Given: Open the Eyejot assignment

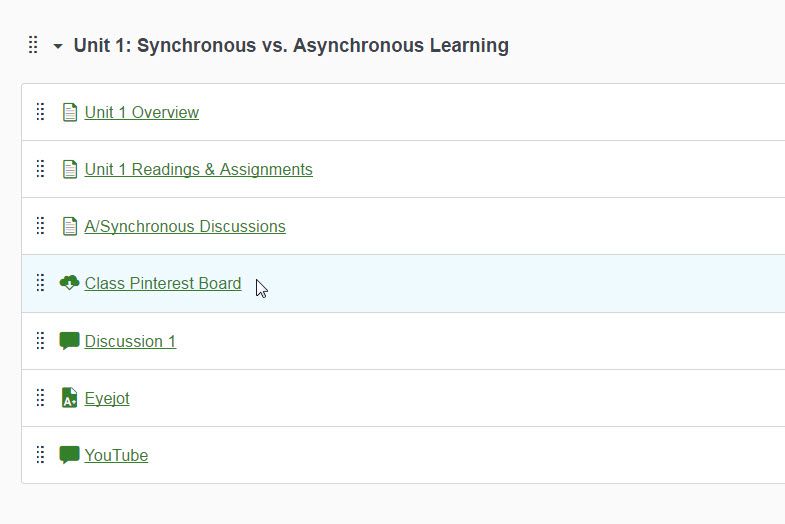Looking at the screenshot, I should pos(107,398).
